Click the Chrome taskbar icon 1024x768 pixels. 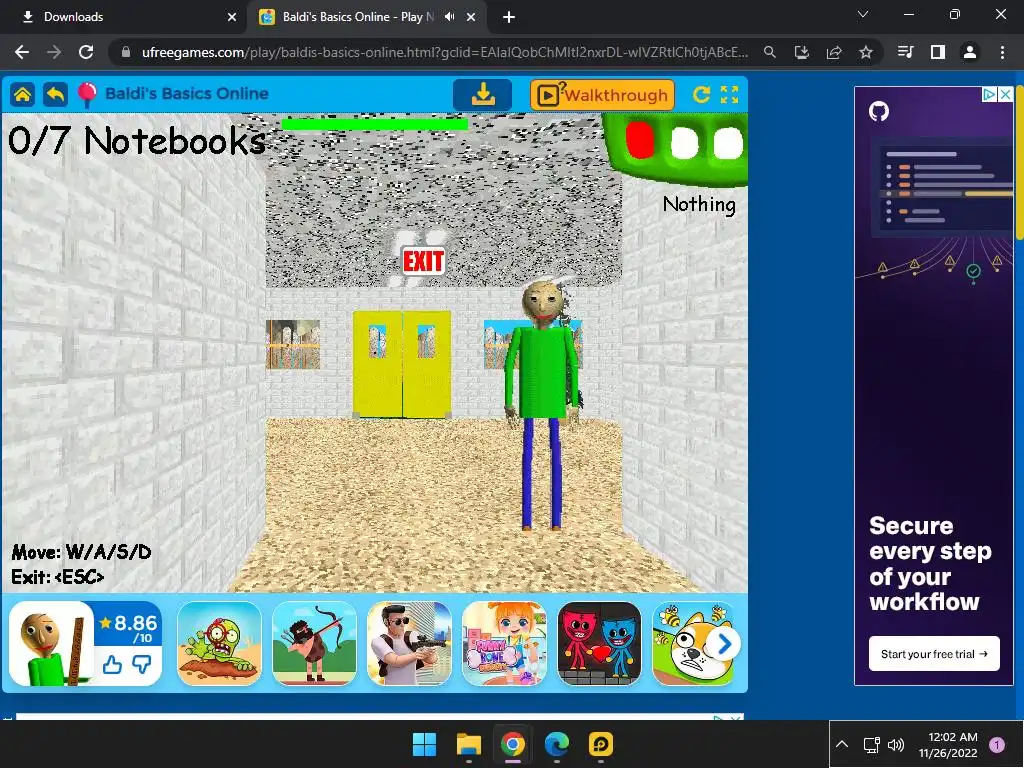point(513,744)
